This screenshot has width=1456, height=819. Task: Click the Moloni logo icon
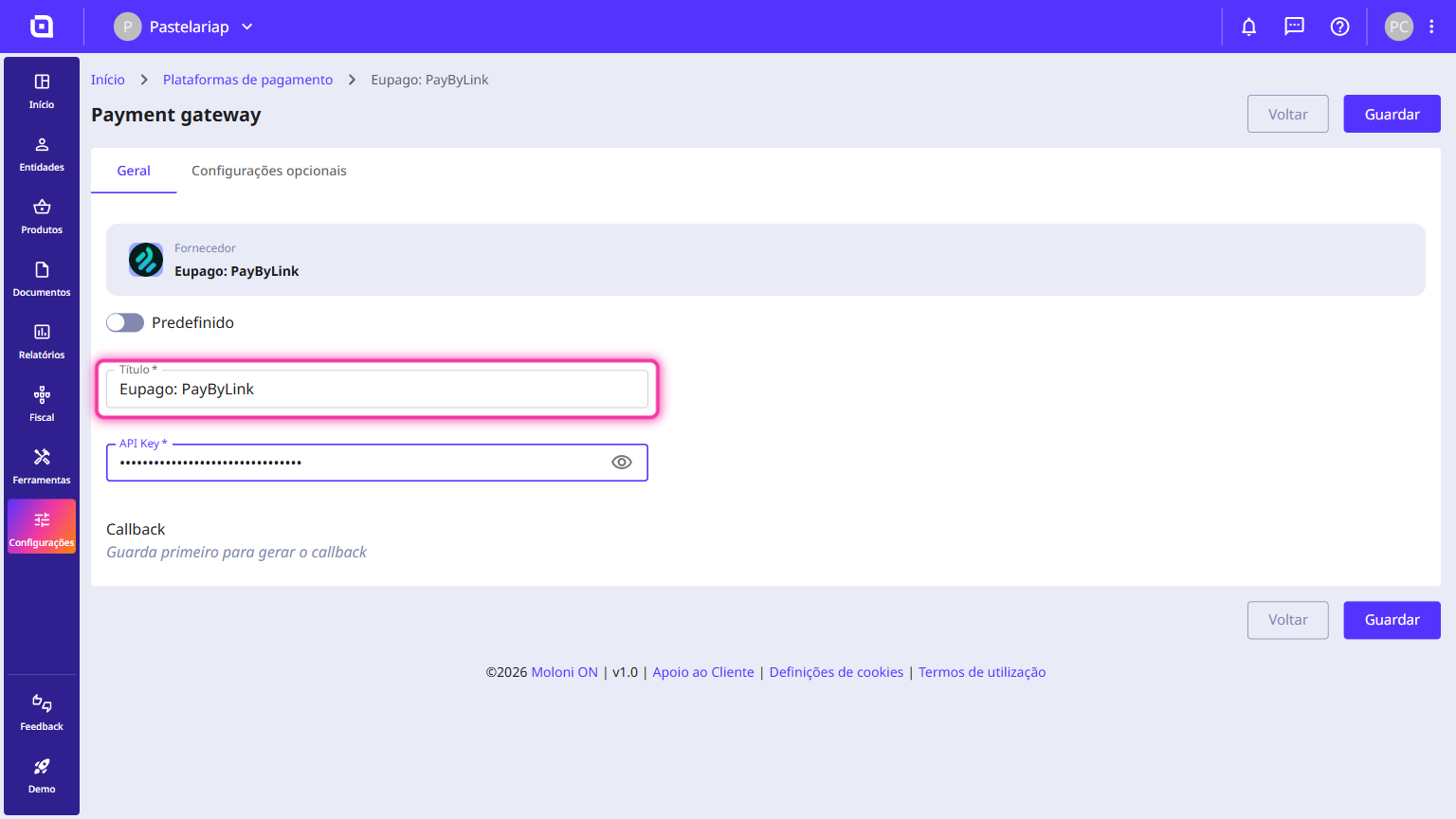tap(42, 27)
